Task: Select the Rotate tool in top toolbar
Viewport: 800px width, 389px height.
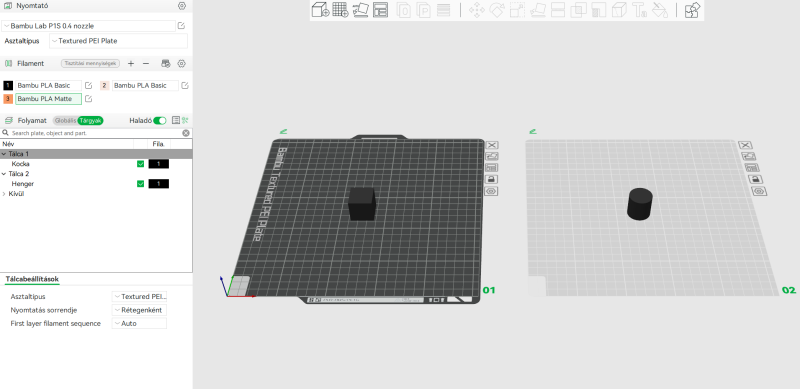Action: coord(497,10)
